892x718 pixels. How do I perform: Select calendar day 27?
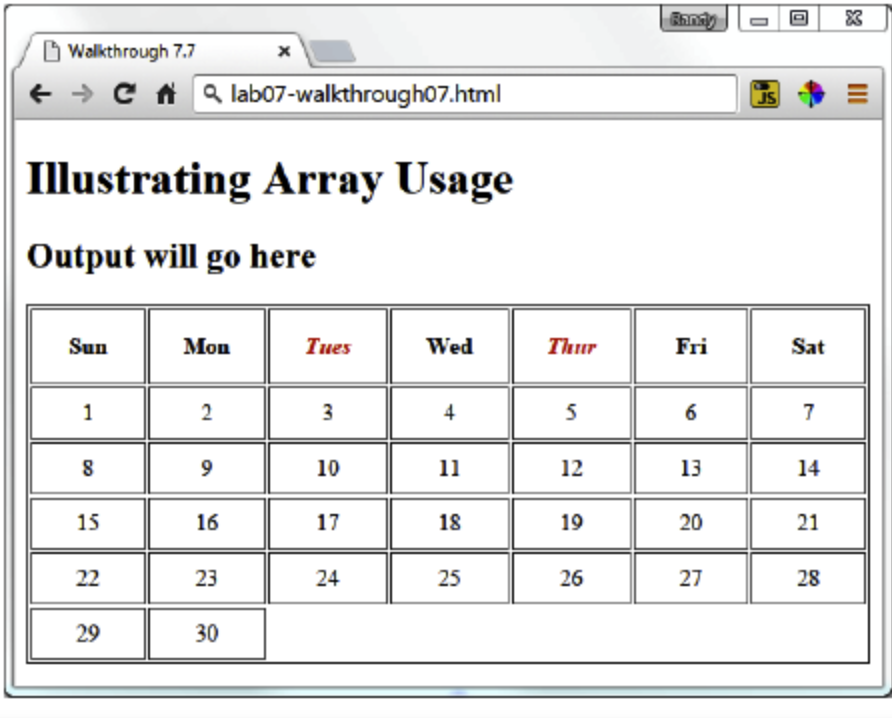[x=691, y=578]
